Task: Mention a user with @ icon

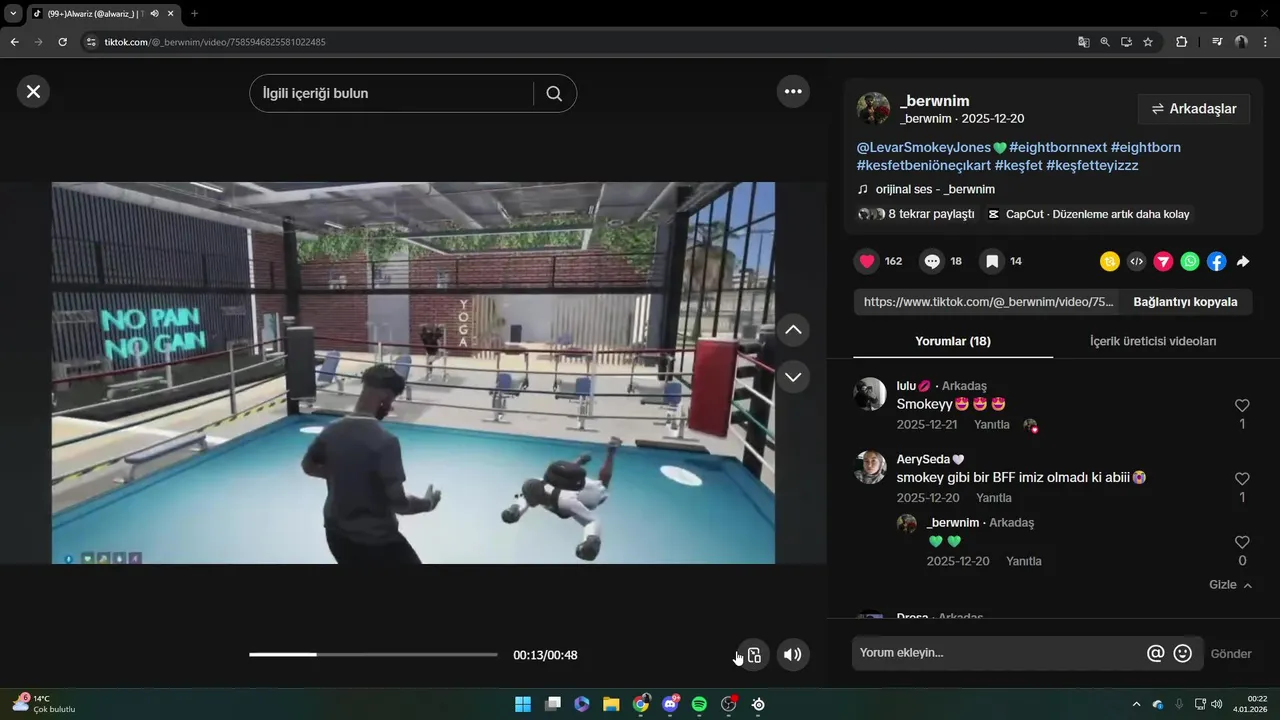Action: coord(1155,653)
